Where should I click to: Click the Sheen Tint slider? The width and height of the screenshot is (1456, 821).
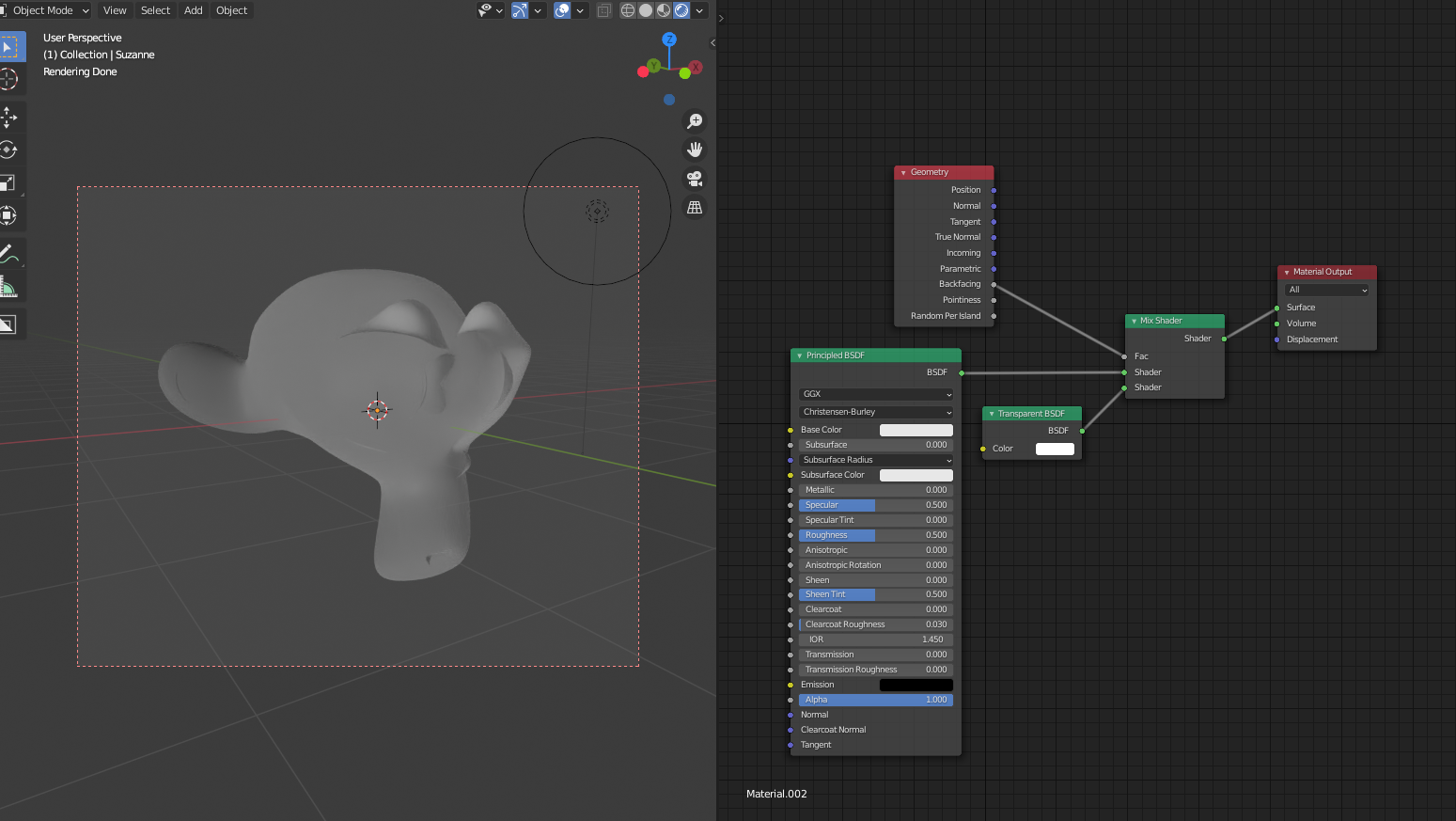point(876,594)
